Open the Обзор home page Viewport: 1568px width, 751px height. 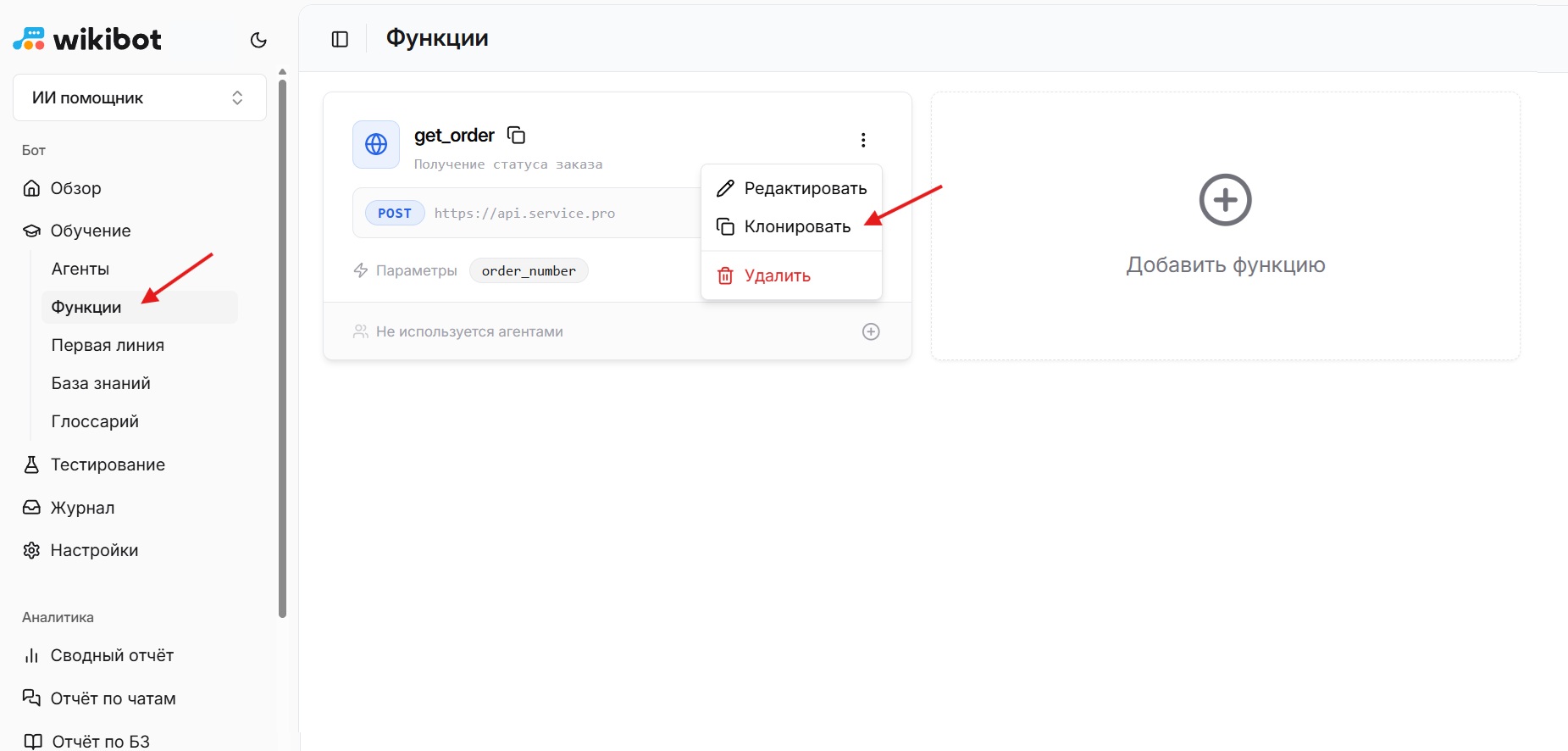[x=75, y=188]
